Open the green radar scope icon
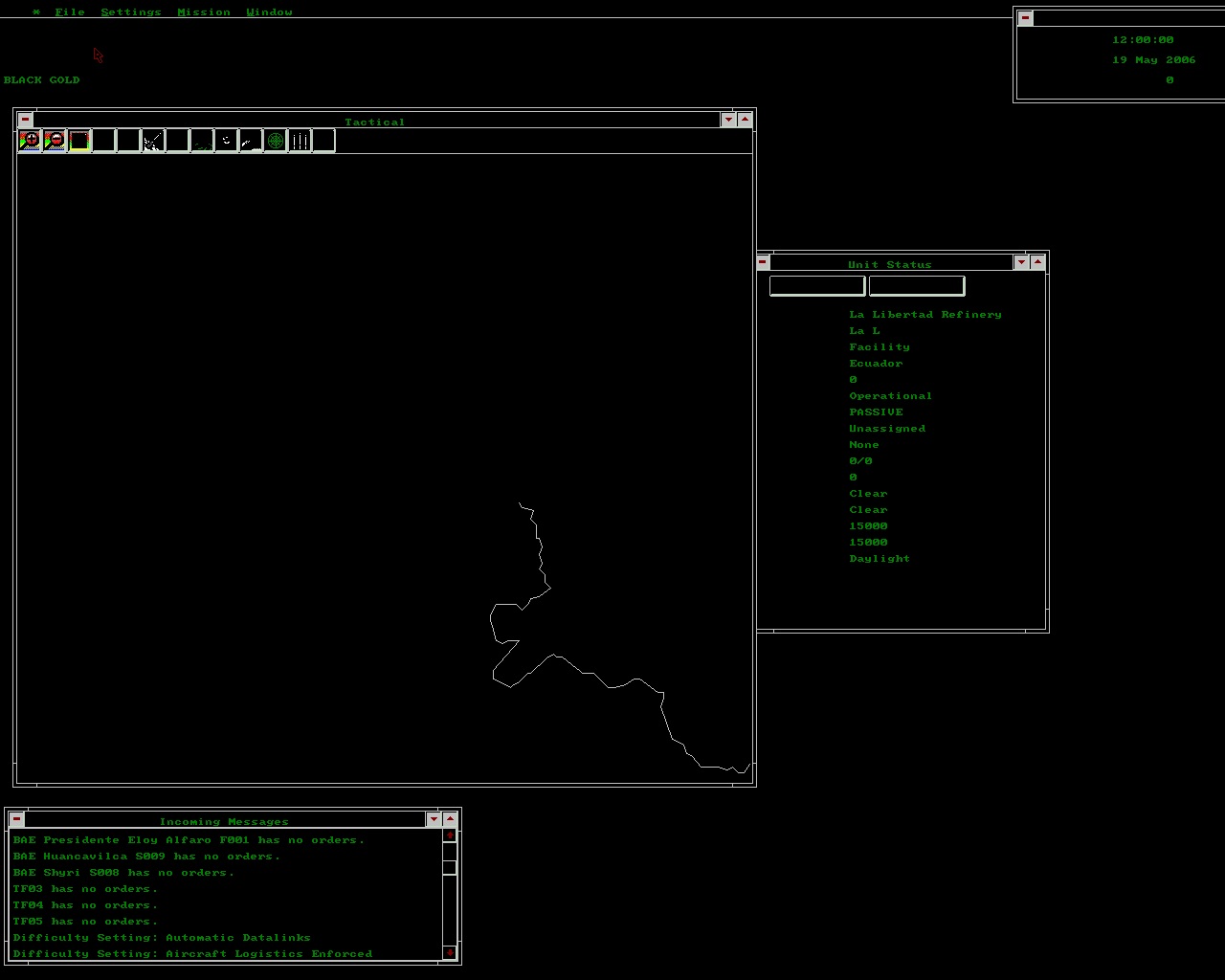Viewport: 1225px width, 980px height. (275, 141)
